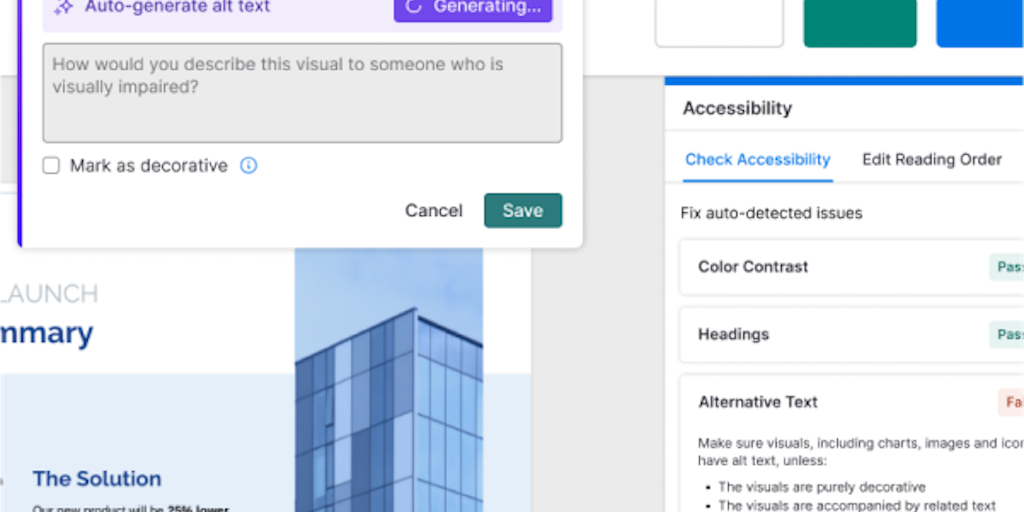This screenshot has width=1024, height=512.
Task: Click the Pass badge on Headings
Action: [x=1008, y=334]
